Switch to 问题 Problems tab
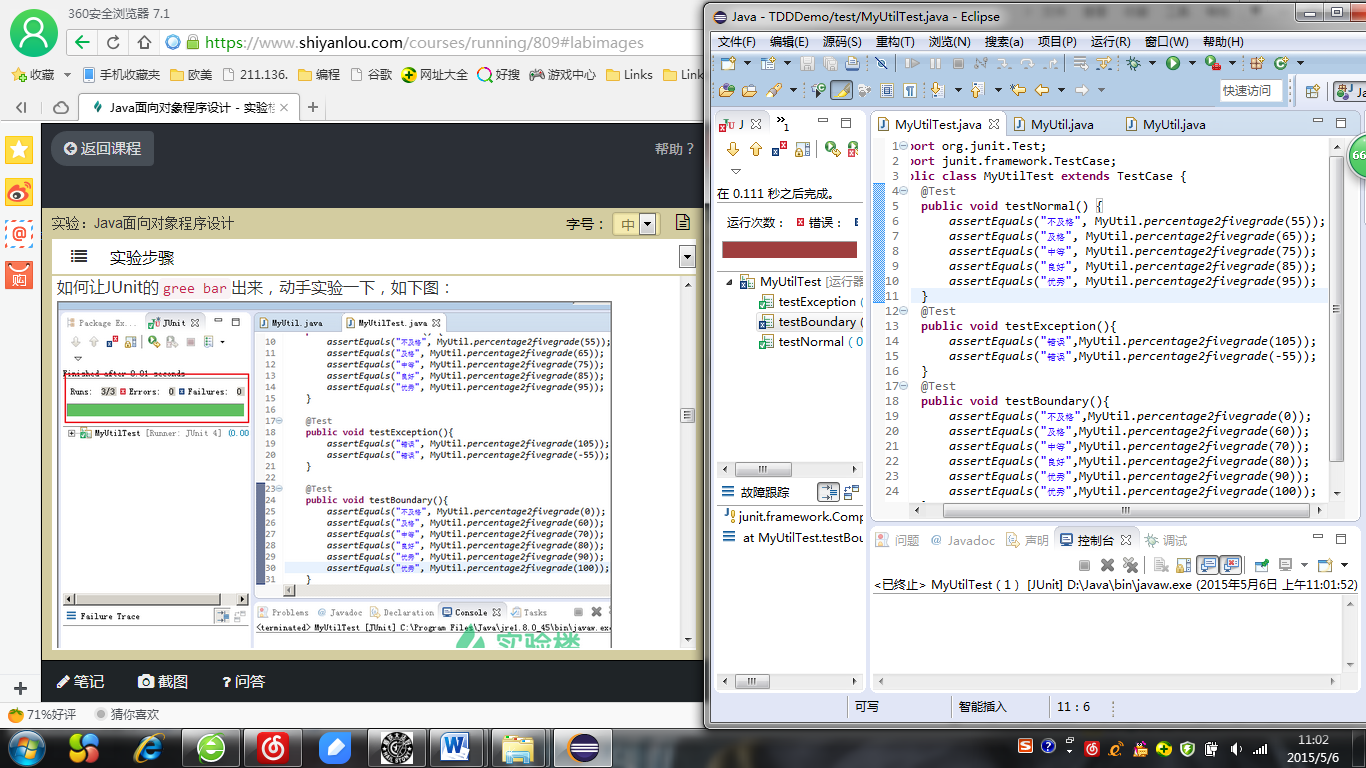The height and width of the screenshot is (768, 1366). (x=897, y=540)
